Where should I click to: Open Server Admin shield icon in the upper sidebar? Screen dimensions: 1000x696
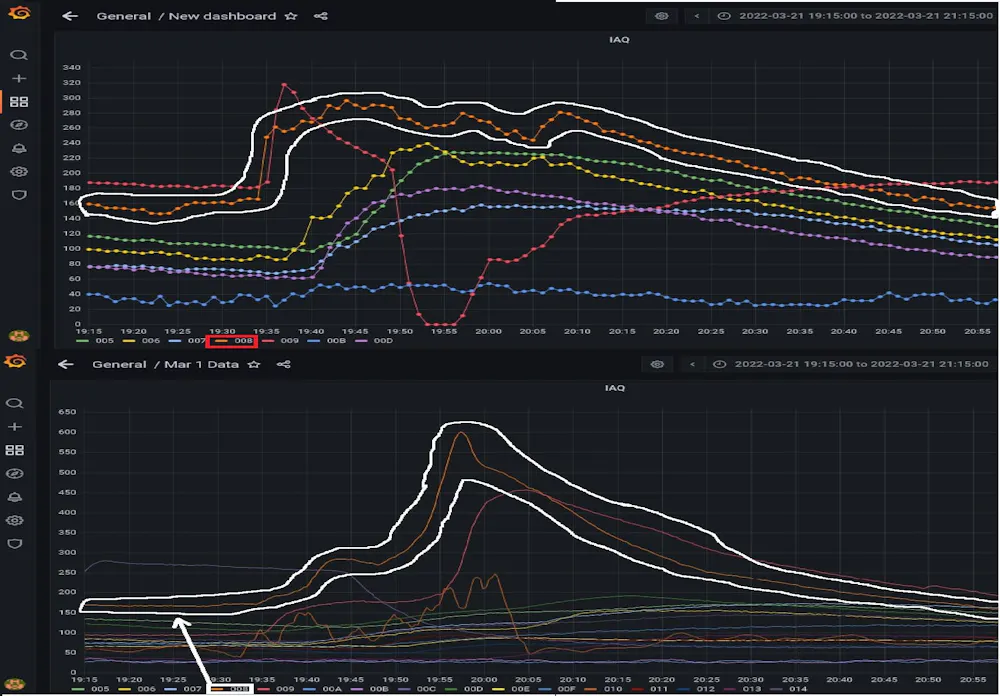click(x=19, y=195)
